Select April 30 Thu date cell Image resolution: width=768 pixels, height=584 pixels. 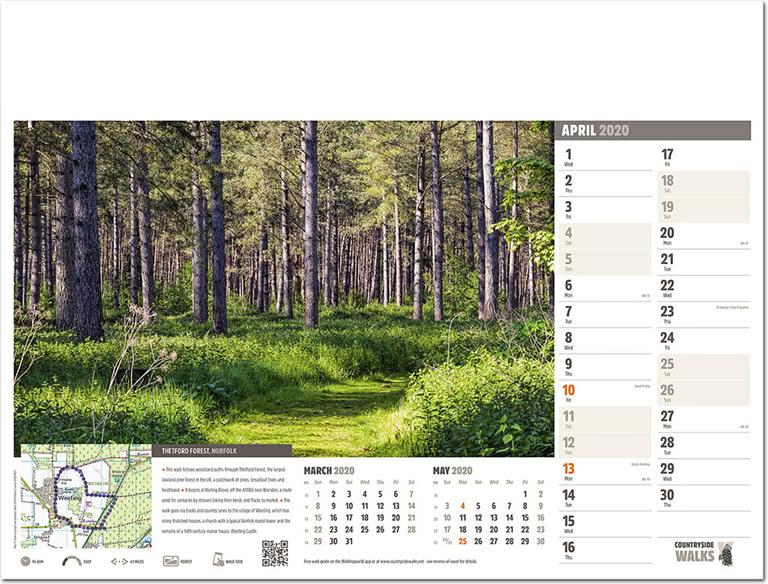[x=703, y=498]
